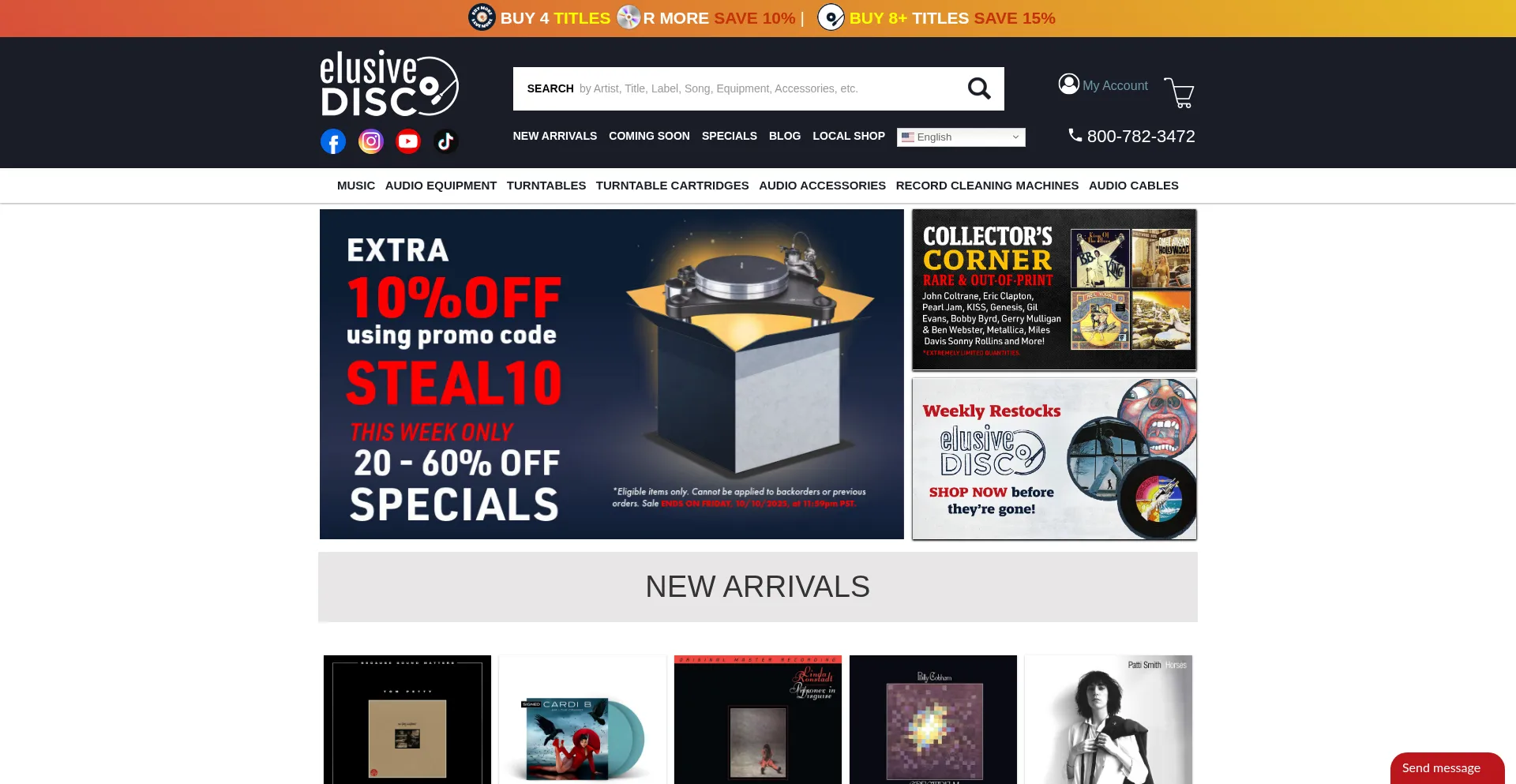Viewport: 1516px width, 784px height.
Task: Call via the phone handset icon
Action: pyautogui.click(x=1075, y=135)
